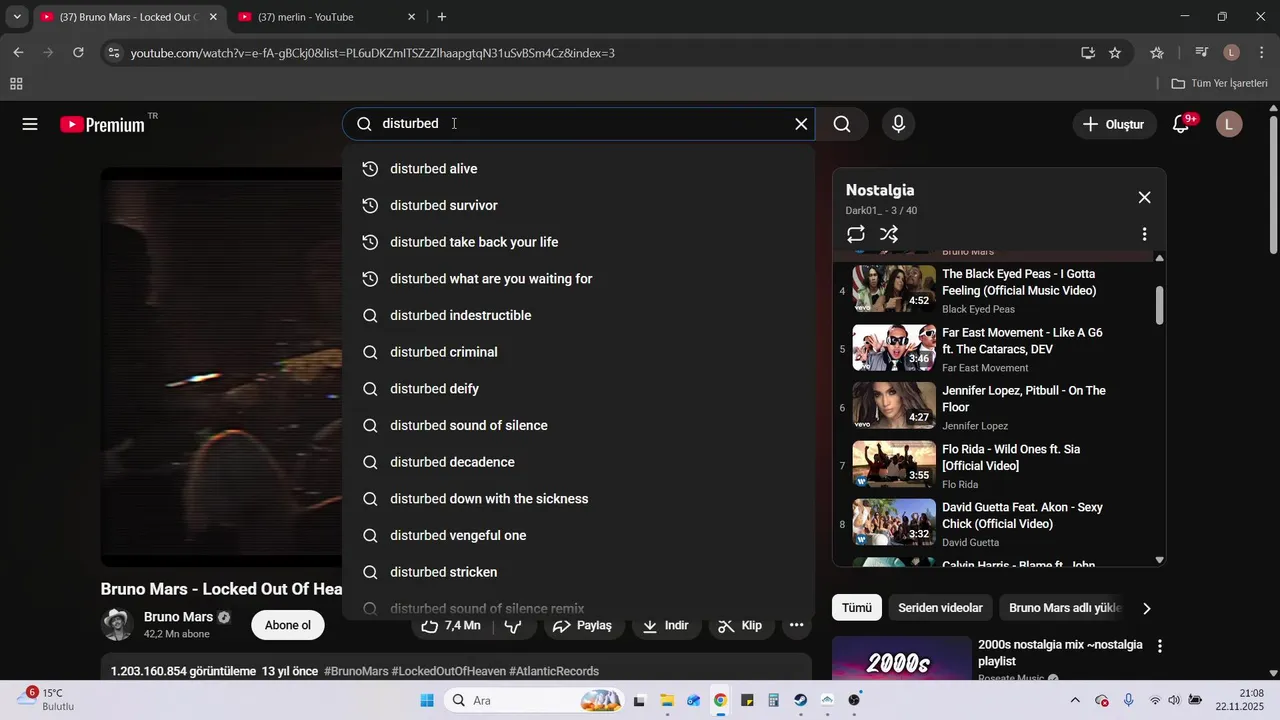Select suggestion disturbed deify
The height and width of the screenshot is (720, 1280).
click(578, 389)
